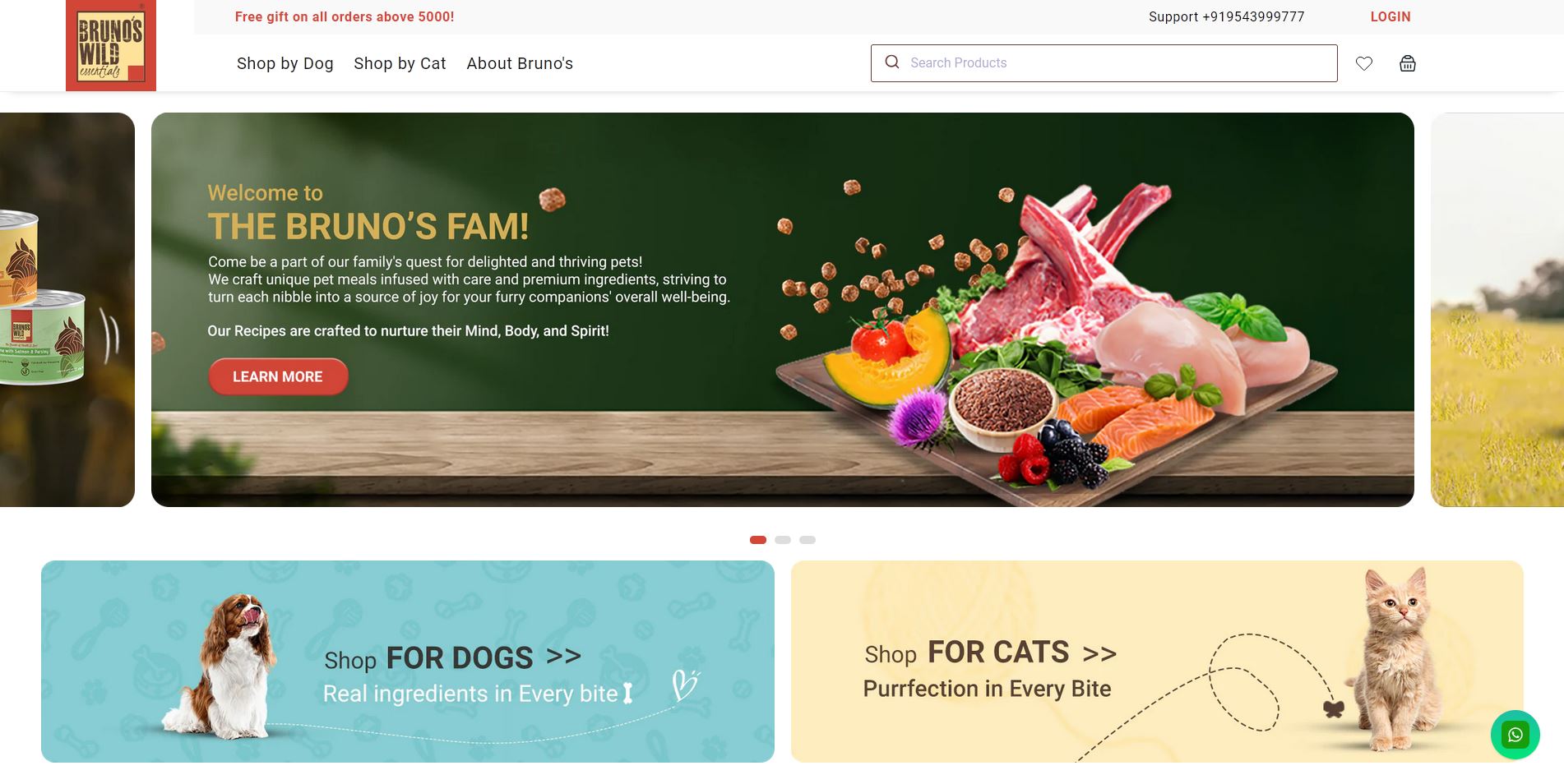Click the support phone number

1227,16
